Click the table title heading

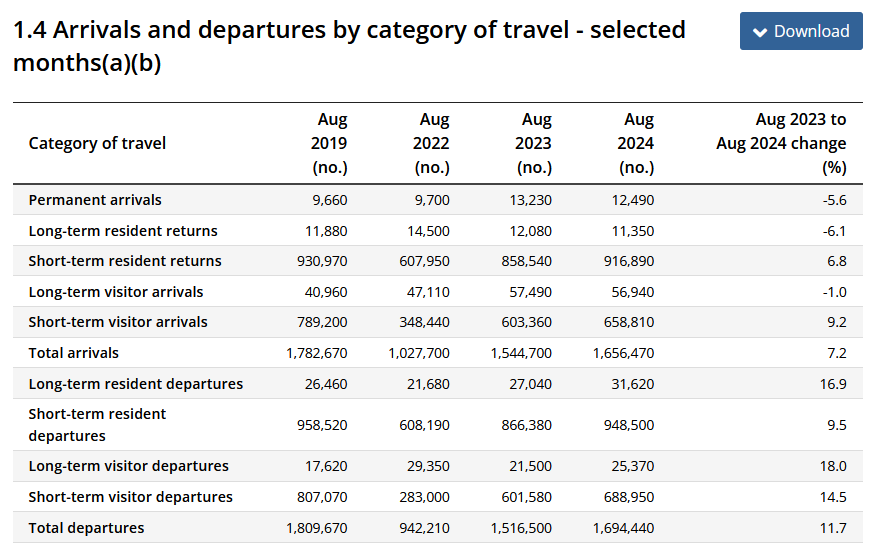(x=349, y=46)
